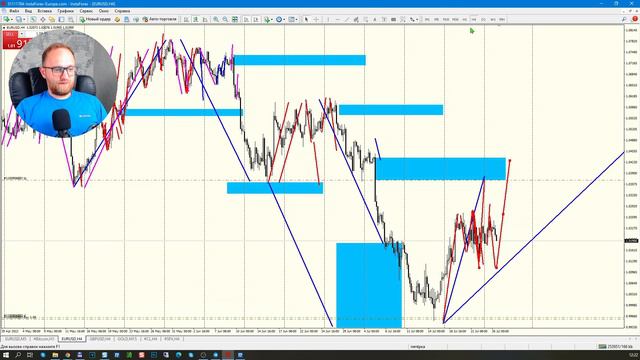
Task: Switch to MN timeframe
Action: tap(502, 19)
